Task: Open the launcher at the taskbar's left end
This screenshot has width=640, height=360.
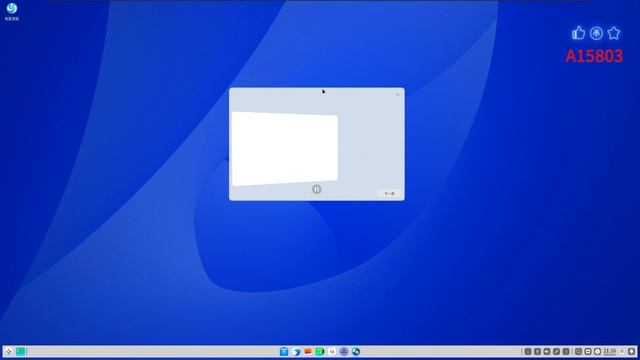Action: pos(9,351)
